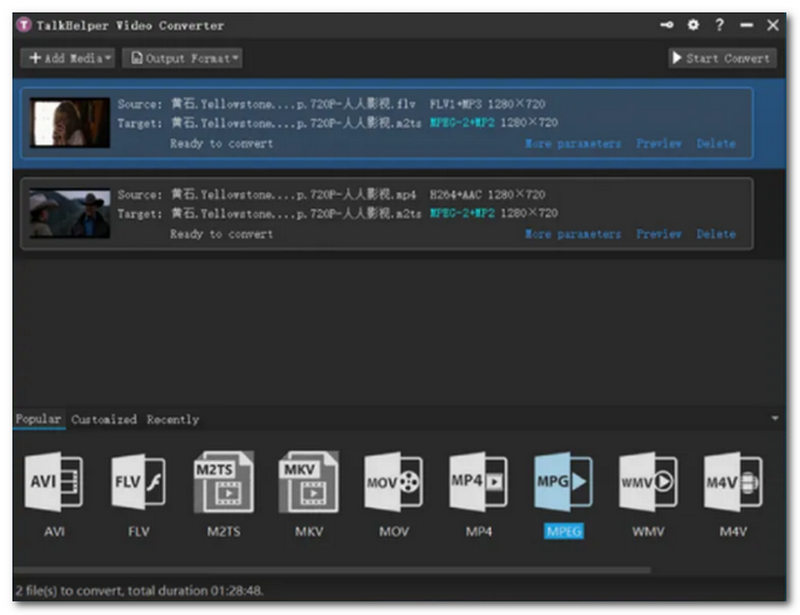
Task: Select the MKV format icon
Action: click(309, 481)
